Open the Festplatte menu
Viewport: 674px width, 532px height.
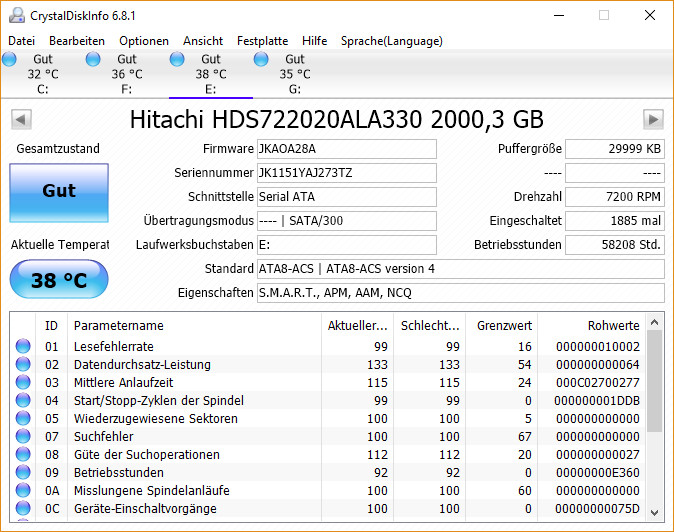click(263, 41)
